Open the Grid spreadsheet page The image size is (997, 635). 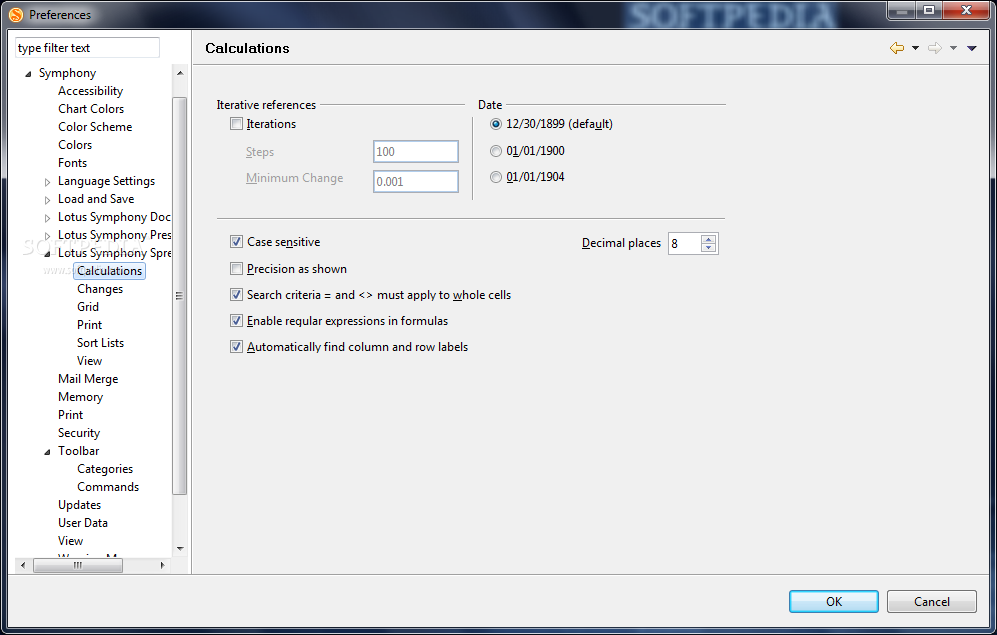(x=88, y=306)
